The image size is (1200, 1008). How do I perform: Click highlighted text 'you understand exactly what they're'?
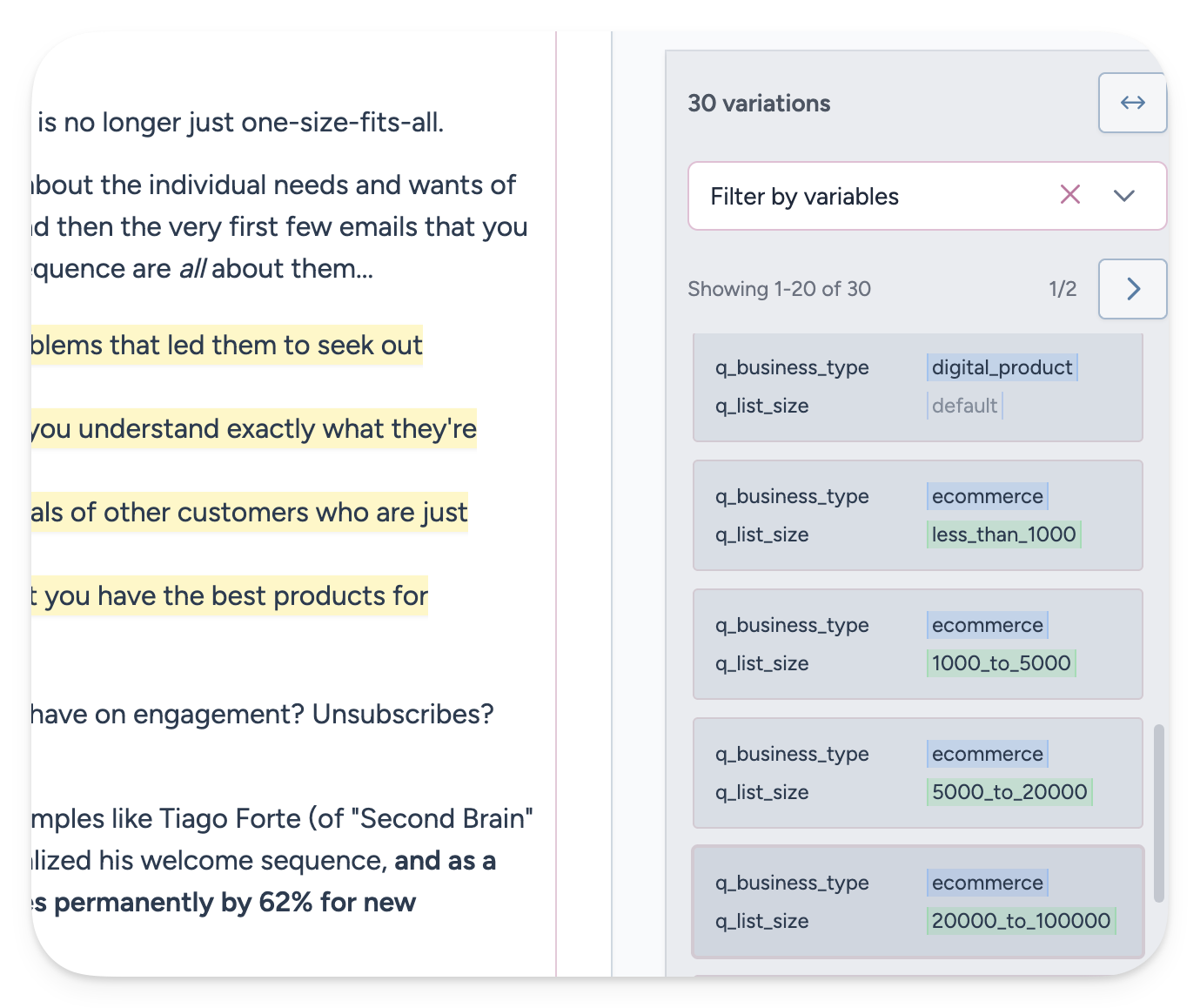(253, 429)
